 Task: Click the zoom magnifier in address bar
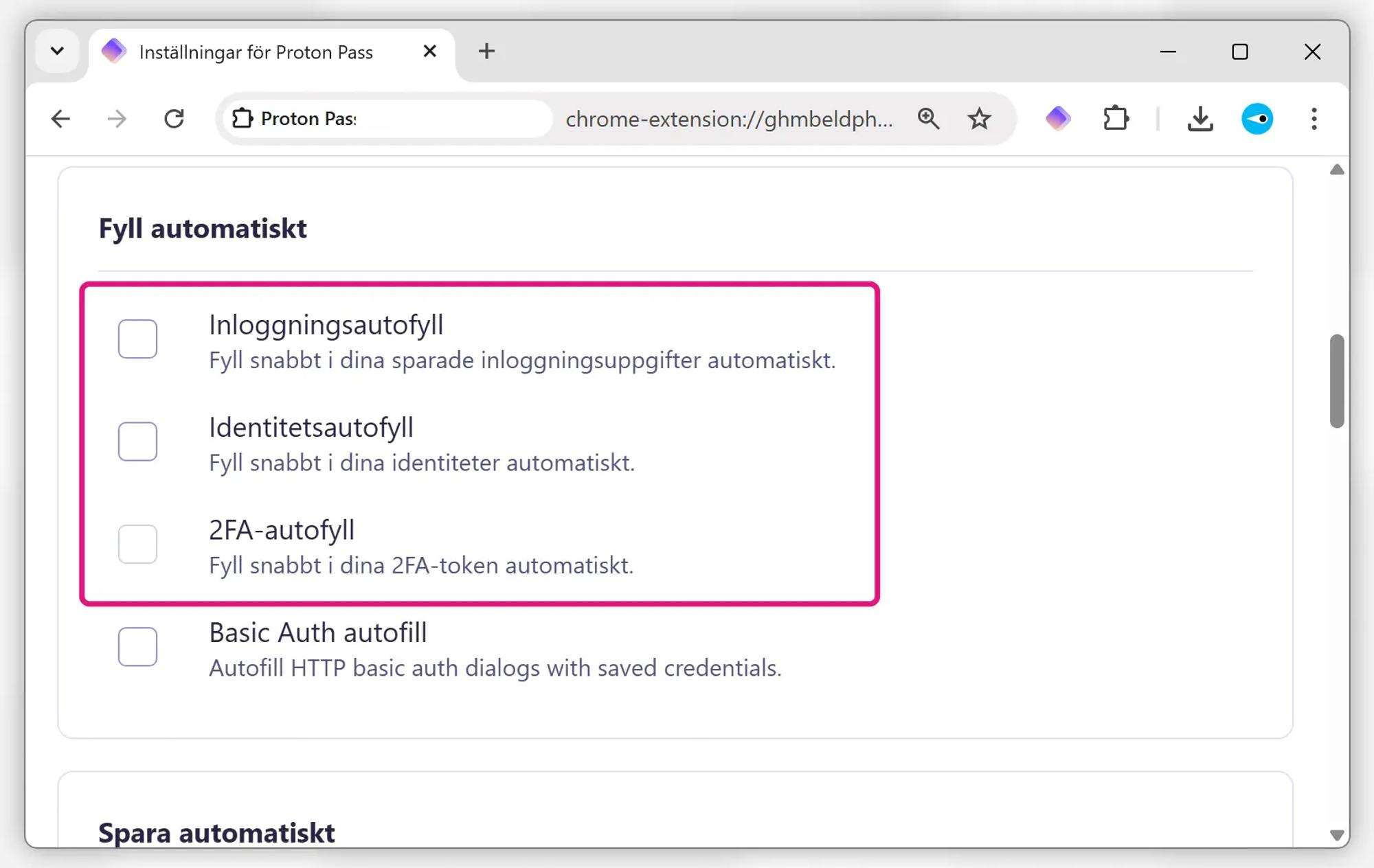[928, 119]
